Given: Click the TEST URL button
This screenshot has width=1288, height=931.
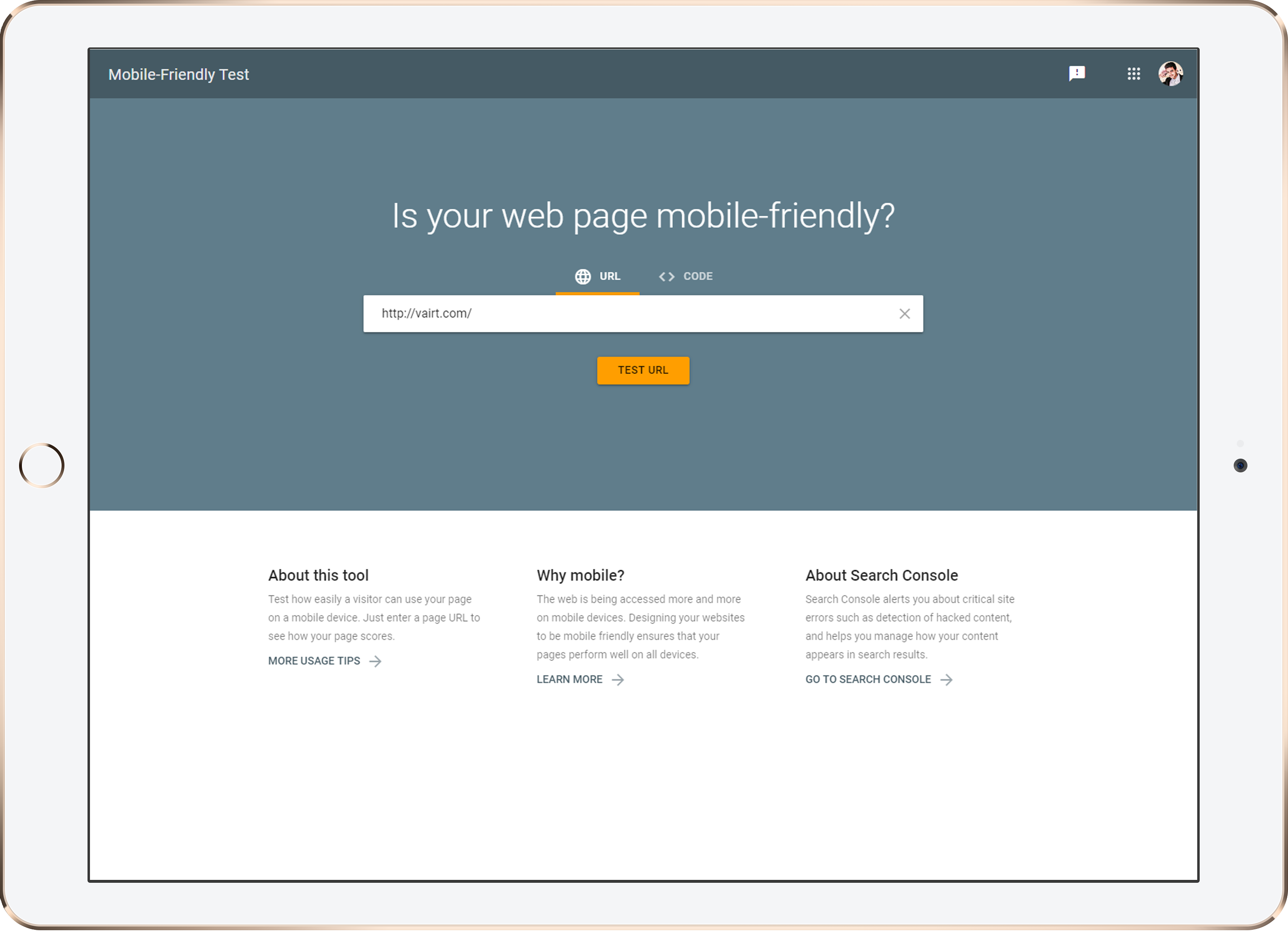Looking at the screenshot, I should [643, 370].
